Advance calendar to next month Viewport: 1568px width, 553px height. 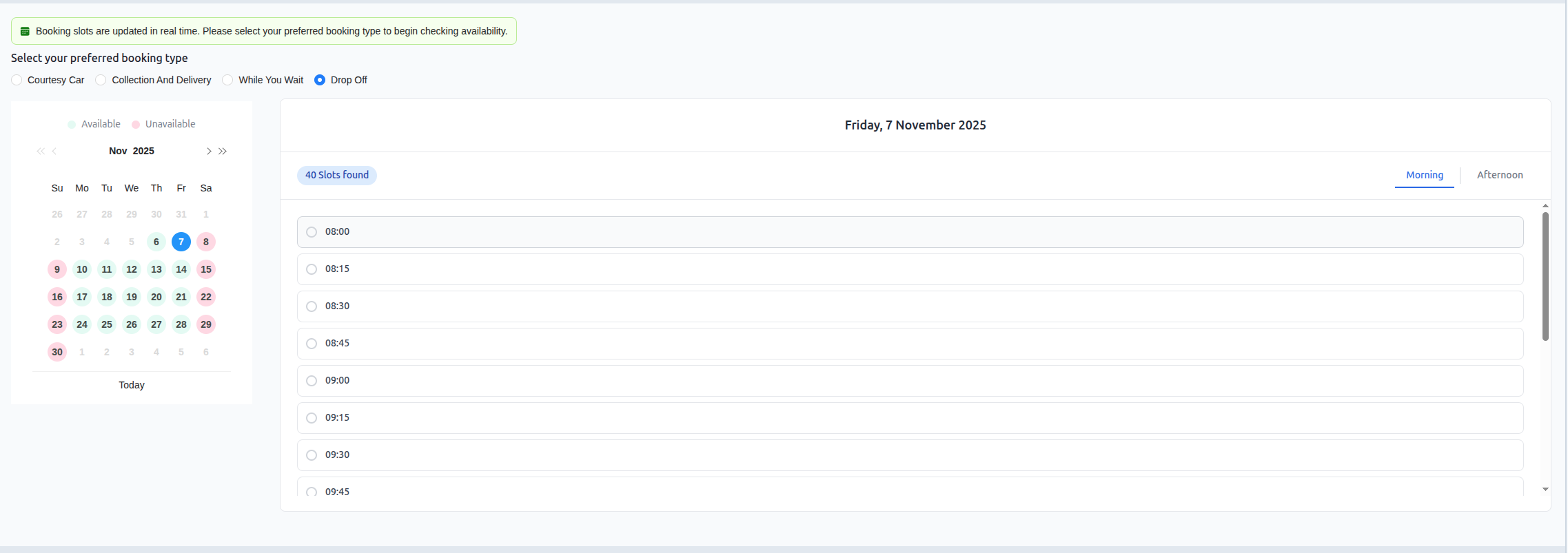[208, 152]
